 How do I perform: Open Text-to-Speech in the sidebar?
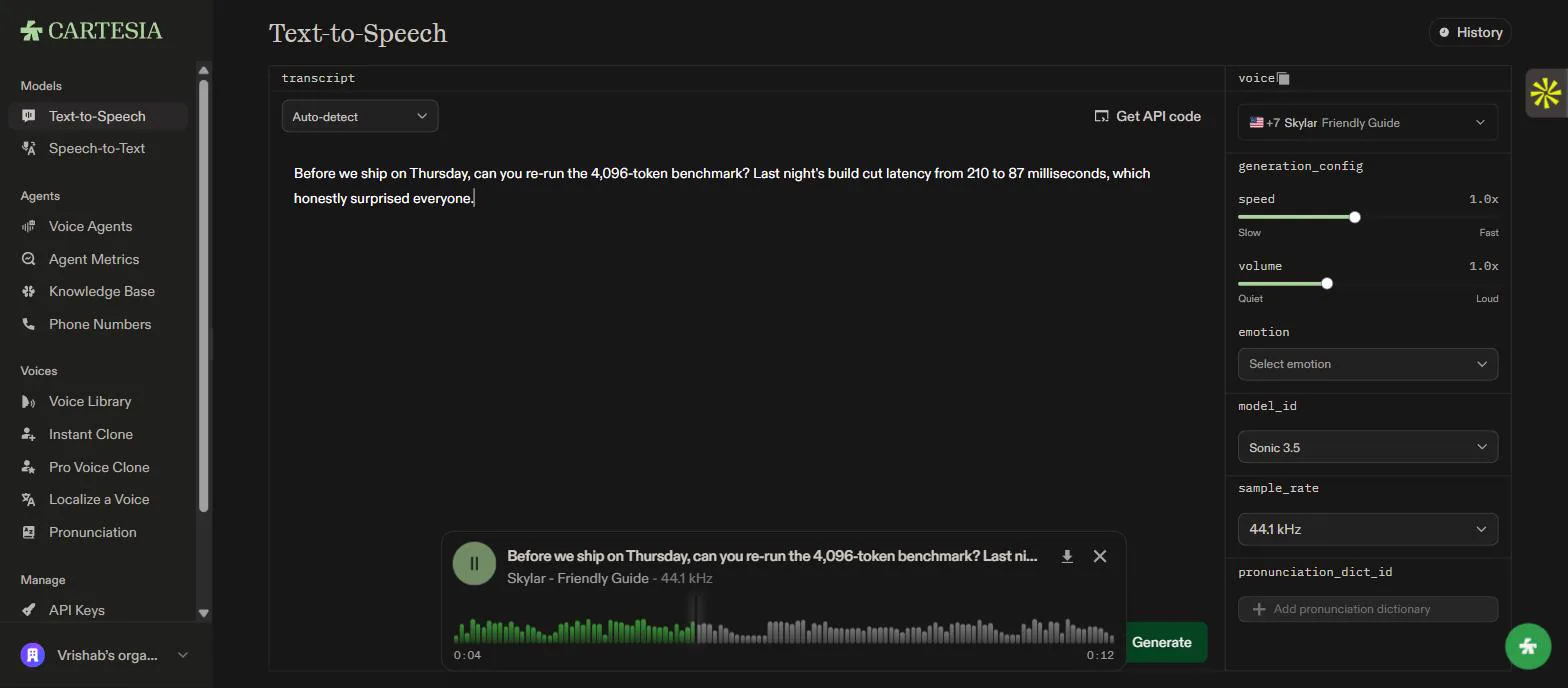click(x=98, y=116)
